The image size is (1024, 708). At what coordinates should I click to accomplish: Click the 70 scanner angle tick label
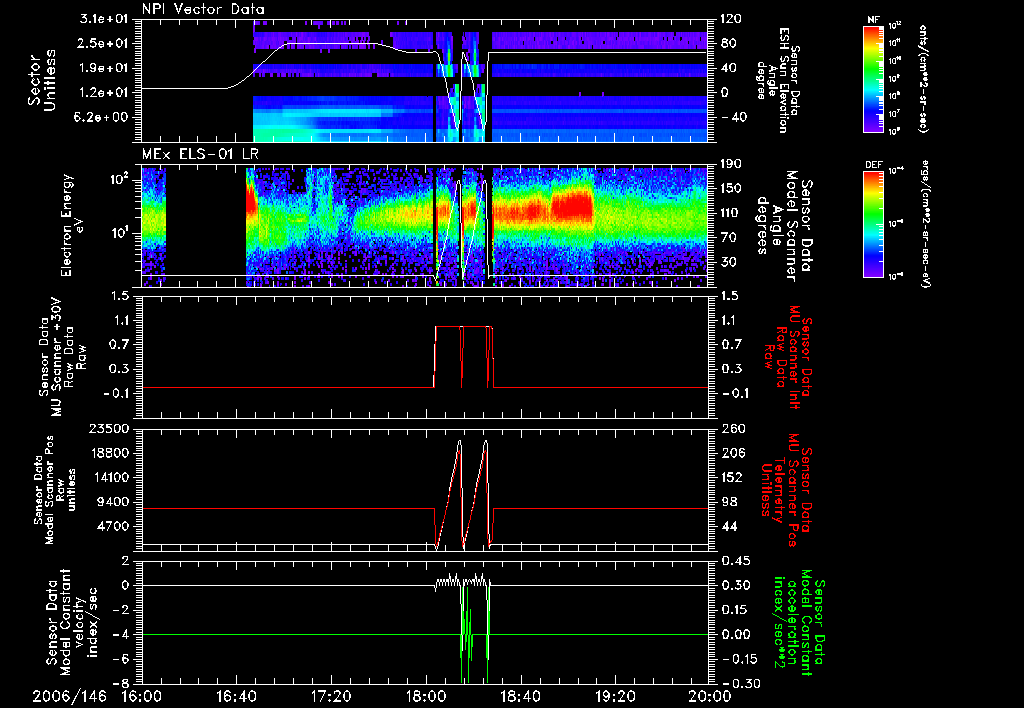tap(728, 238)
